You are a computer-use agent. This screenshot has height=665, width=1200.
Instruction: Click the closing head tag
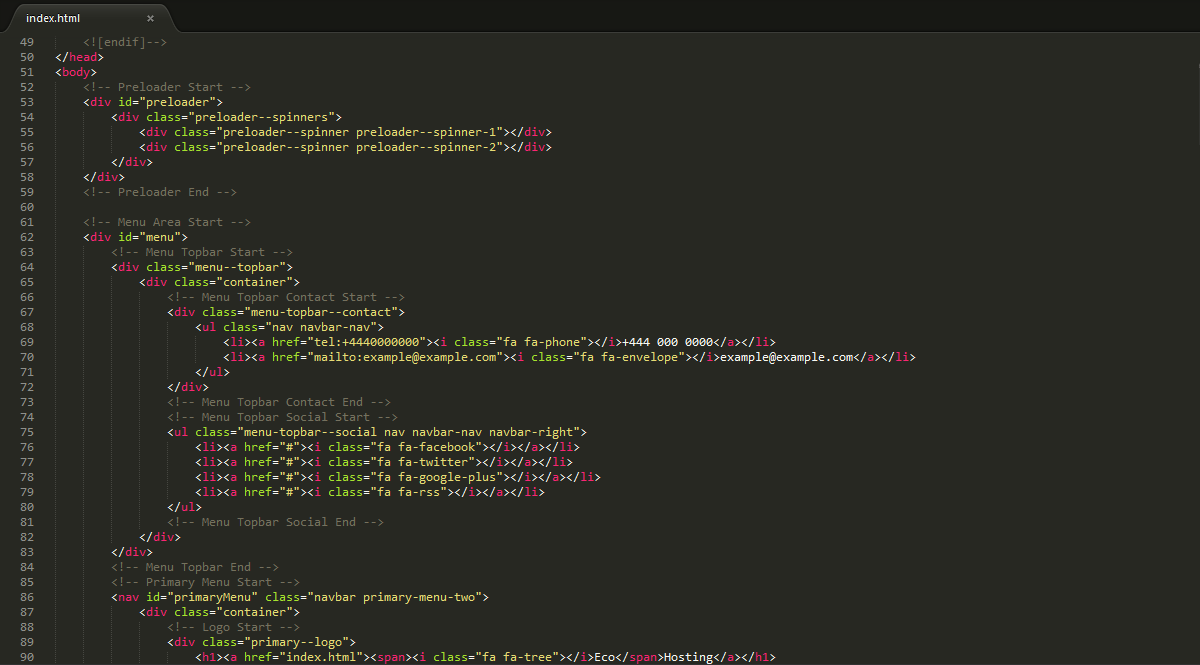(x=79, y=57)
